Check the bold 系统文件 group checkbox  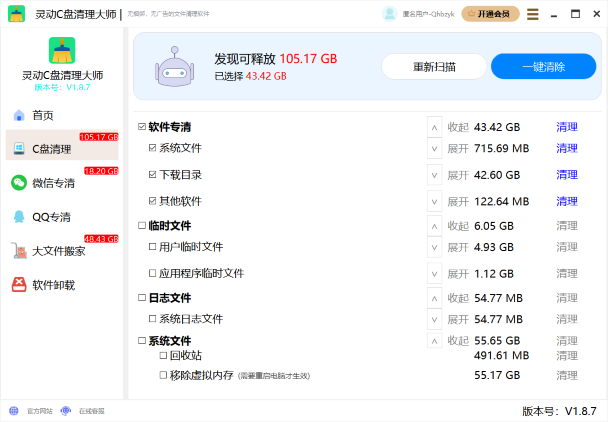click(x=142, y=341)
